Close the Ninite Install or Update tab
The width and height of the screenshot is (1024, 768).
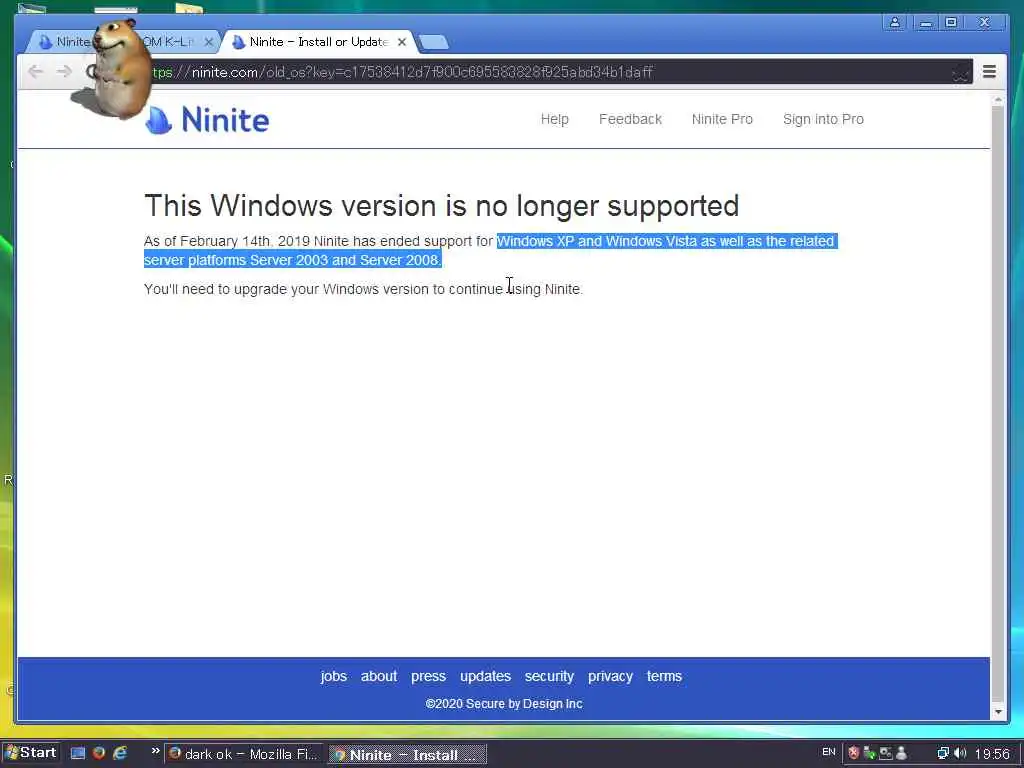click(402, 42)
